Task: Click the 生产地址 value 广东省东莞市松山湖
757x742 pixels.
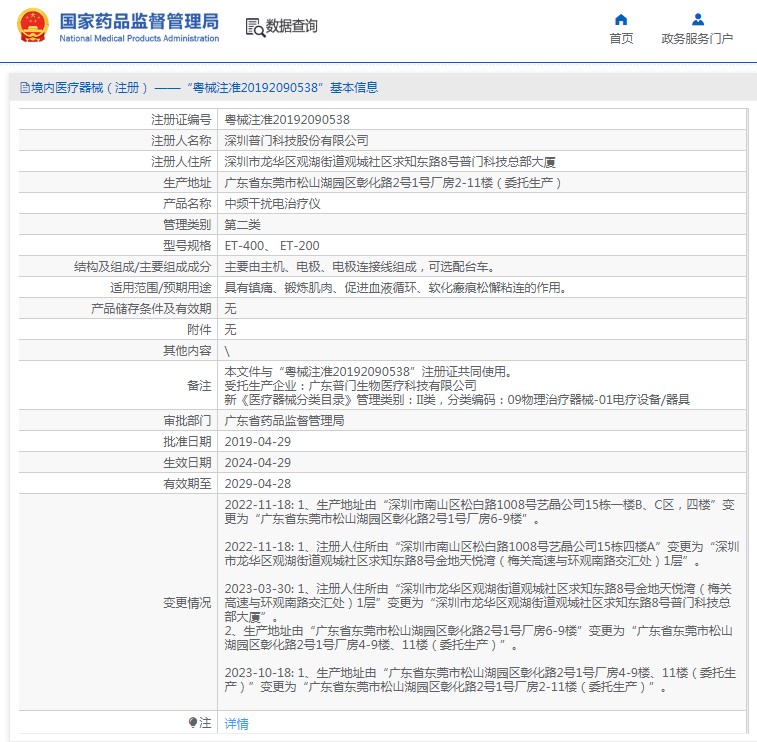Action: coord(393,183)
